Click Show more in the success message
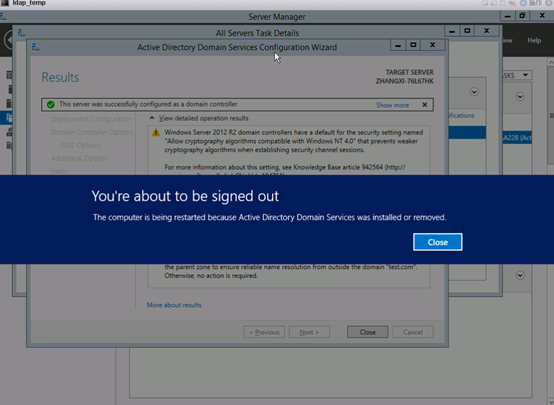 392,105
